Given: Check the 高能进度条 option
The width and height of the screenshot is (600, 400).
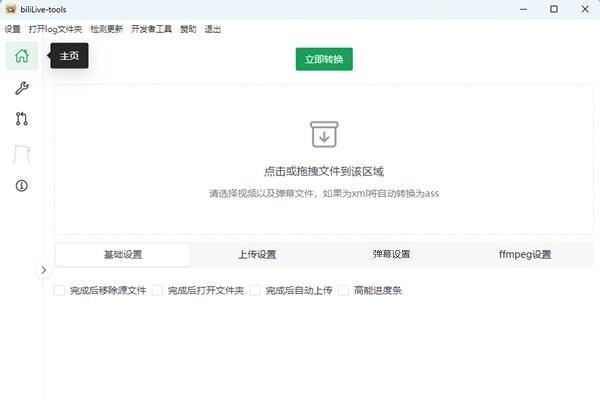Looking at the screenshot, I should [344, 290].
